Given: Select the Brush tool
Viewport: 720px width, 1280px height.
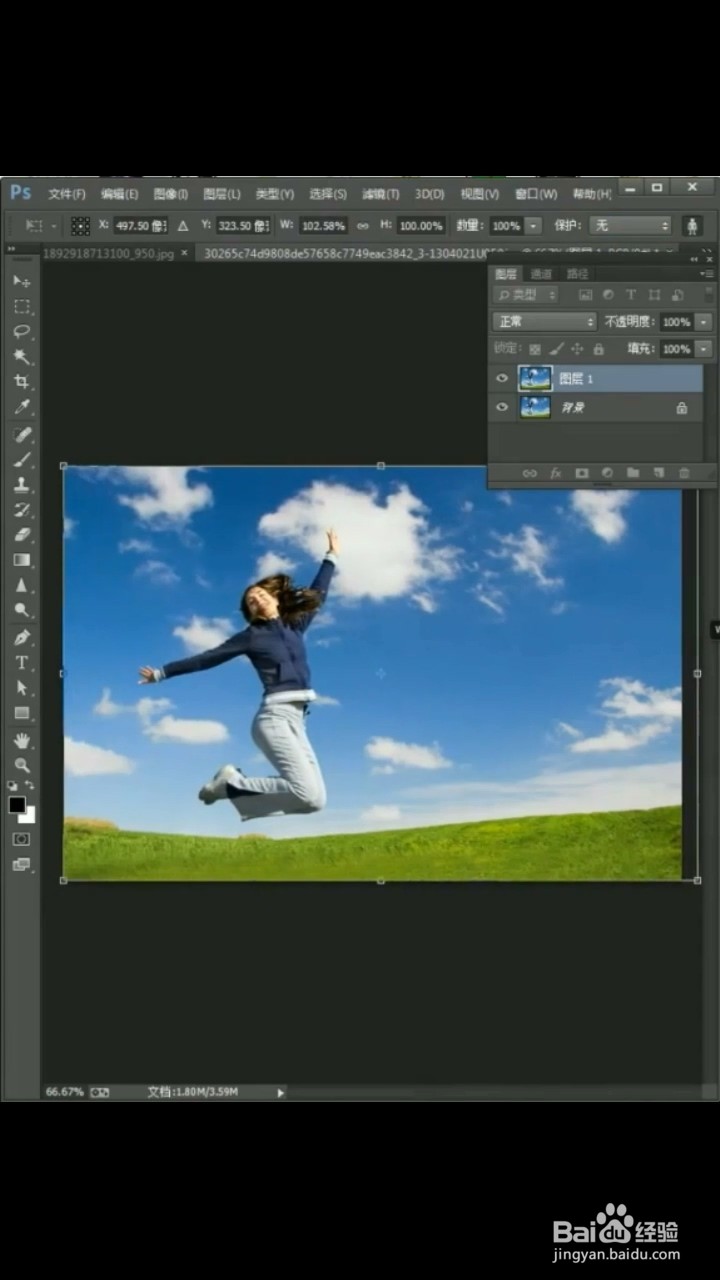Looking at the screenshot, I should (x=21, y=460).
